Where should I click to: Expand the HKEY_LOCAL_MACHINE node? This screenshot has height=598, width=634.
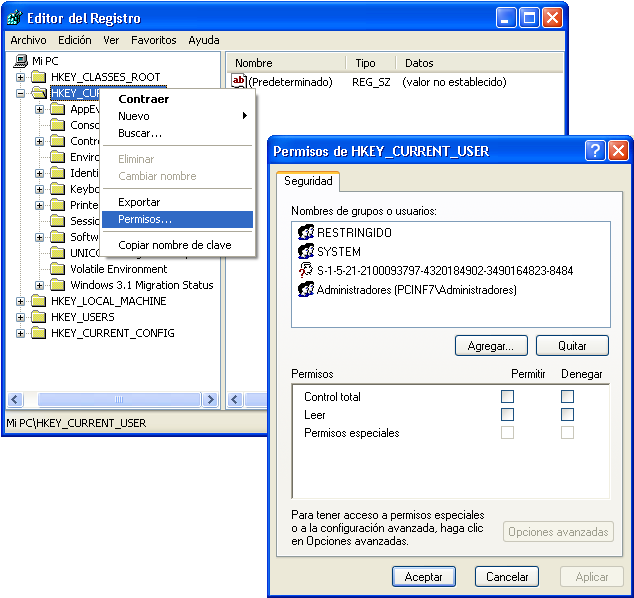[20, 301]
